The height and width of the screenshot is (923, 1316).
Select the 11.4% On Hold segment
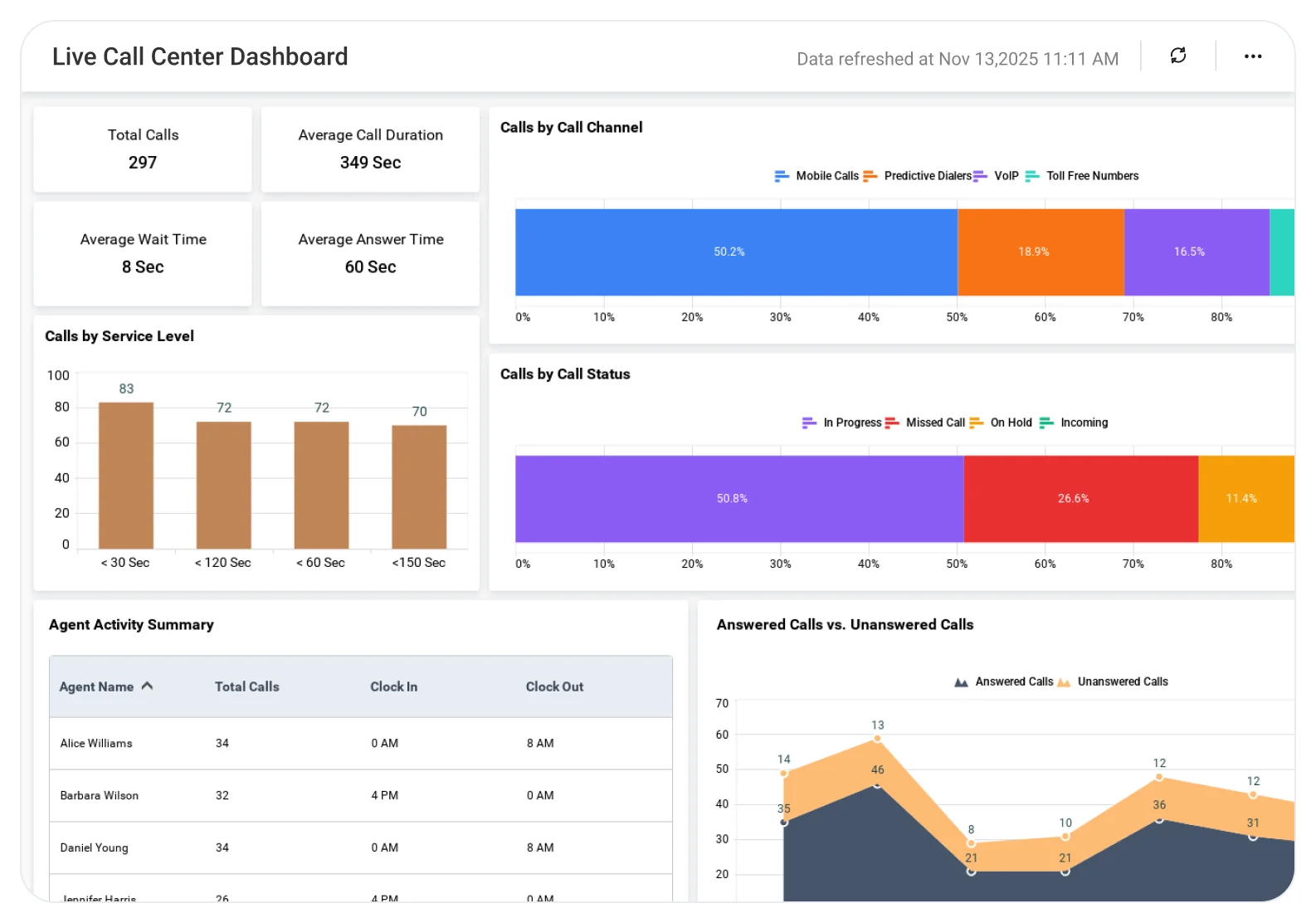(x=1246, y=498)
